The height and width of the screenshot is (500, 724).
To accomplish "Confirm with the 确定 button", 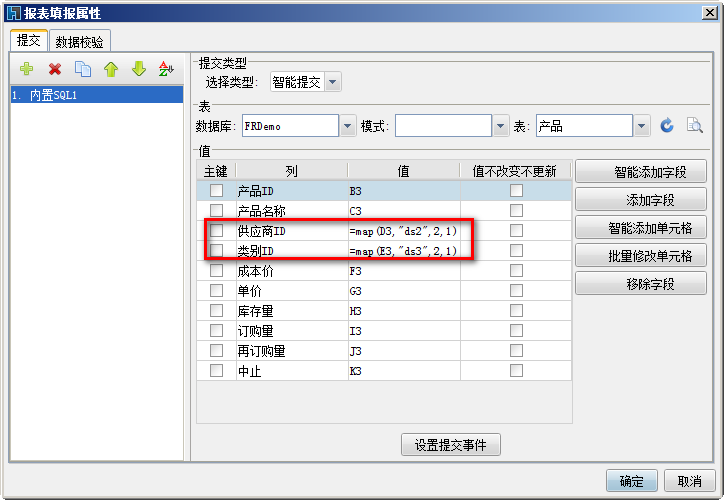I will (x=631, y=481).
